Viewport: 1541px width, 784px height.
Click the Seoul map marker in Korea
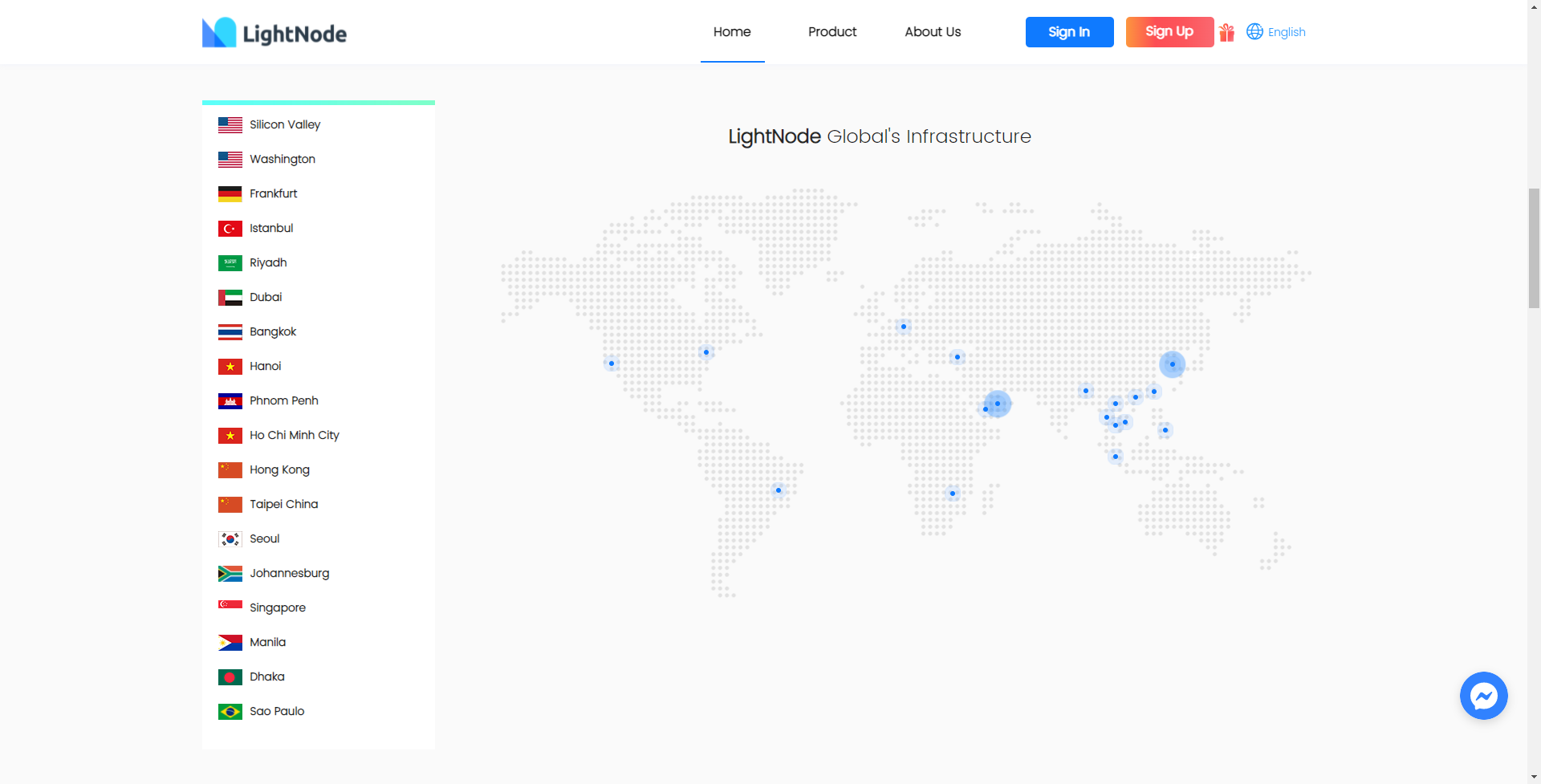(x=1173, y=364)
